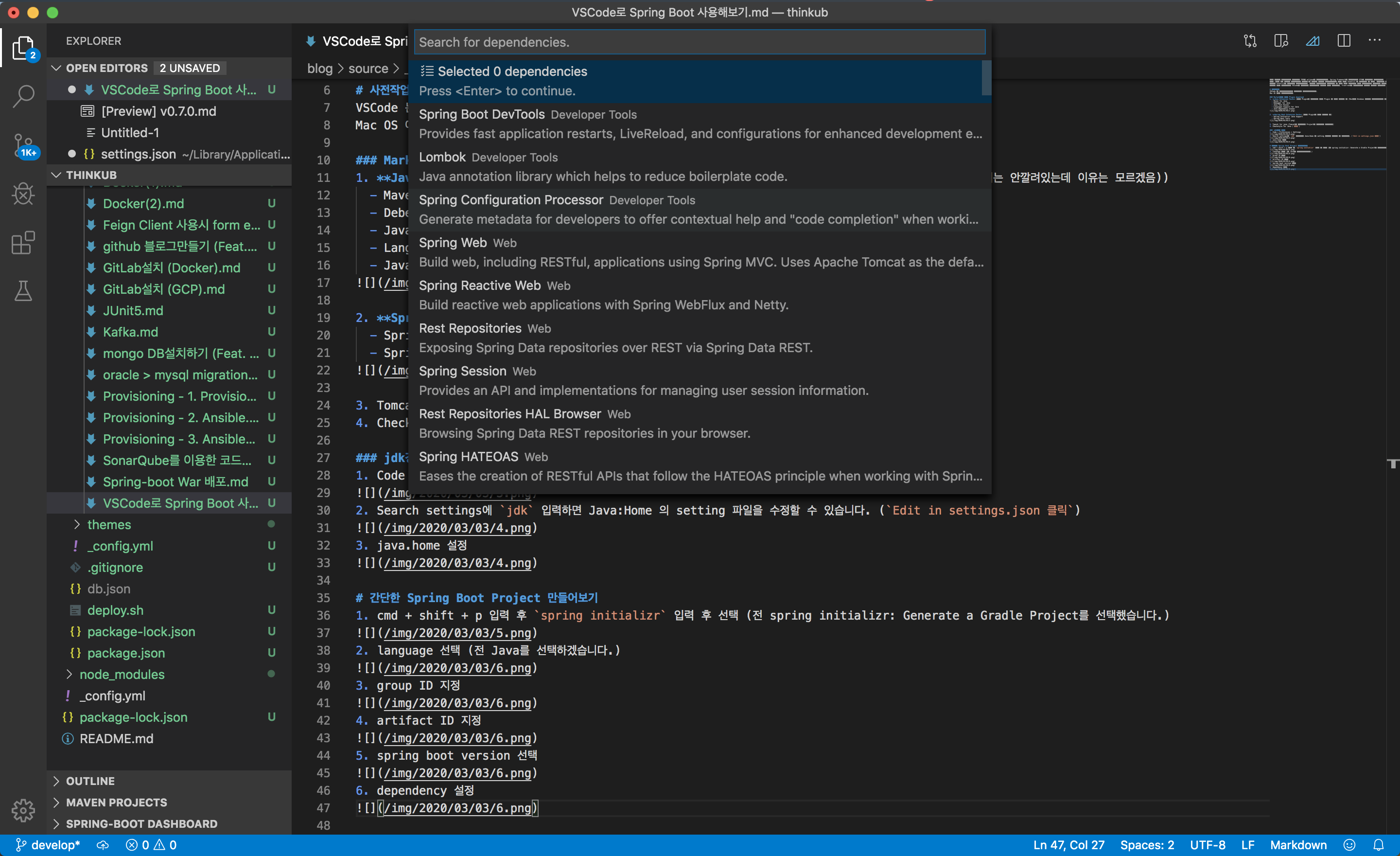Open preview to the side icon

click(x=1281, y=41)
